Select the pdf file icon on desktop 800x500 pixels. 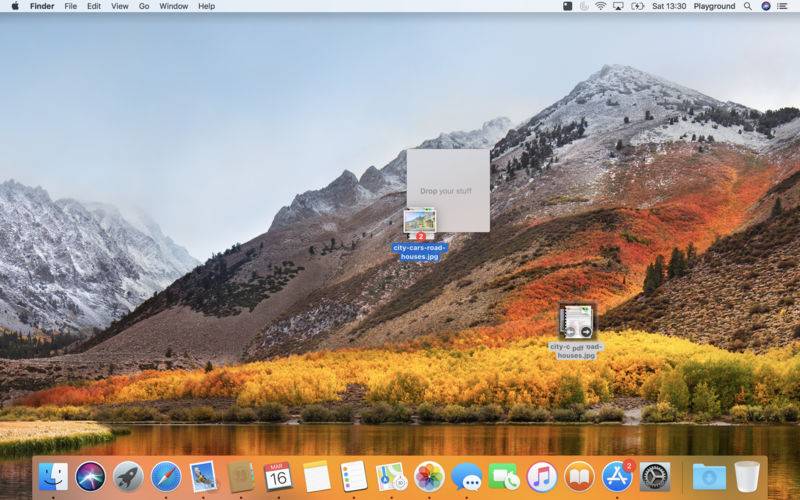point(577,321)
